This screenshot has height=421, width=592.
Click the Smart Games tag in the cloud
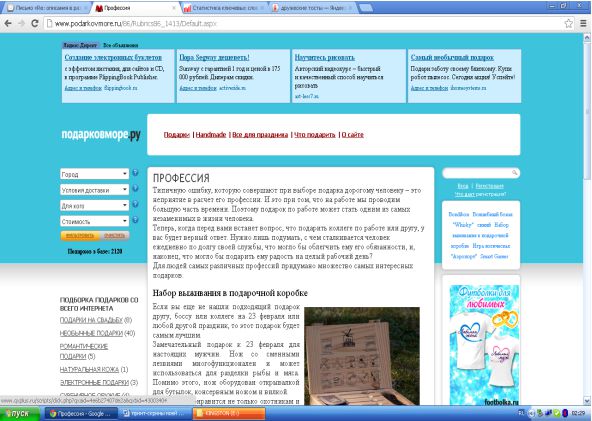pos(494,256)
